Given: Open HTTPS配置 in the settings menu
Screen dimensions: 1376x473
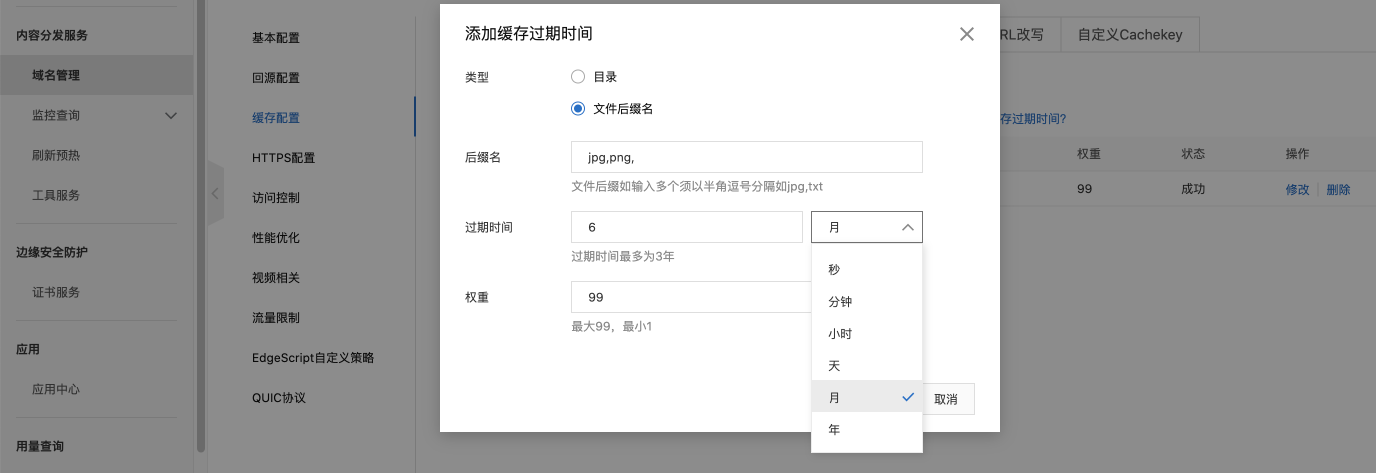Looking at the screenshot, I should point(283,157).
